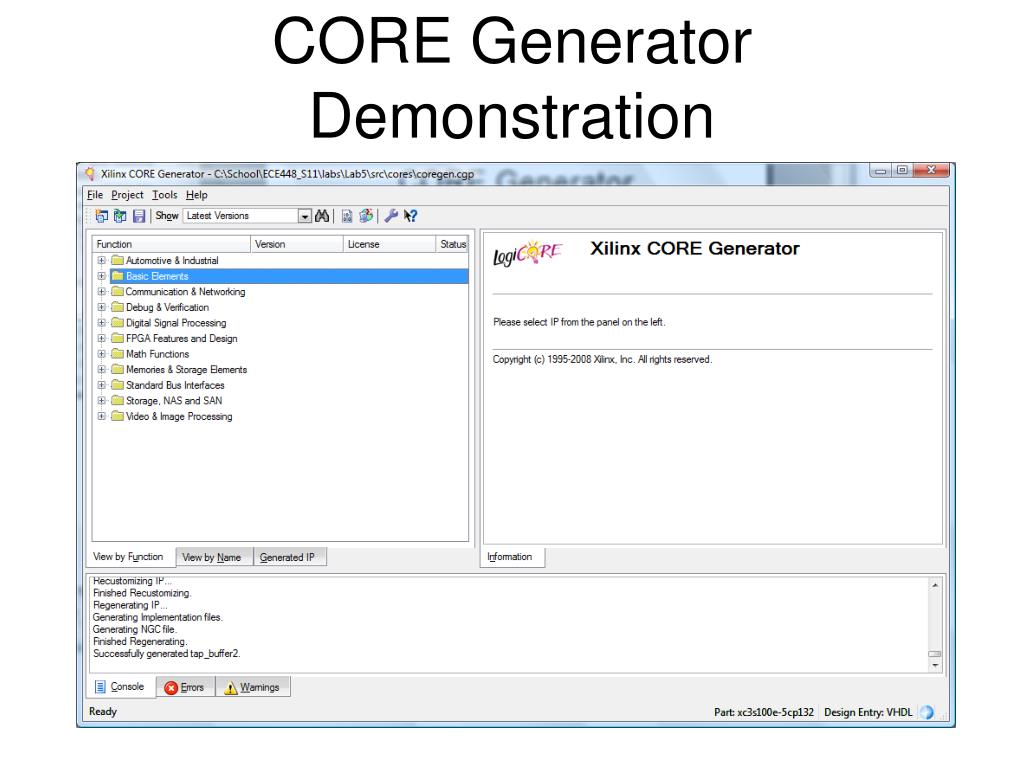Click 'Generating NGC file.' console line

[135, 629]
